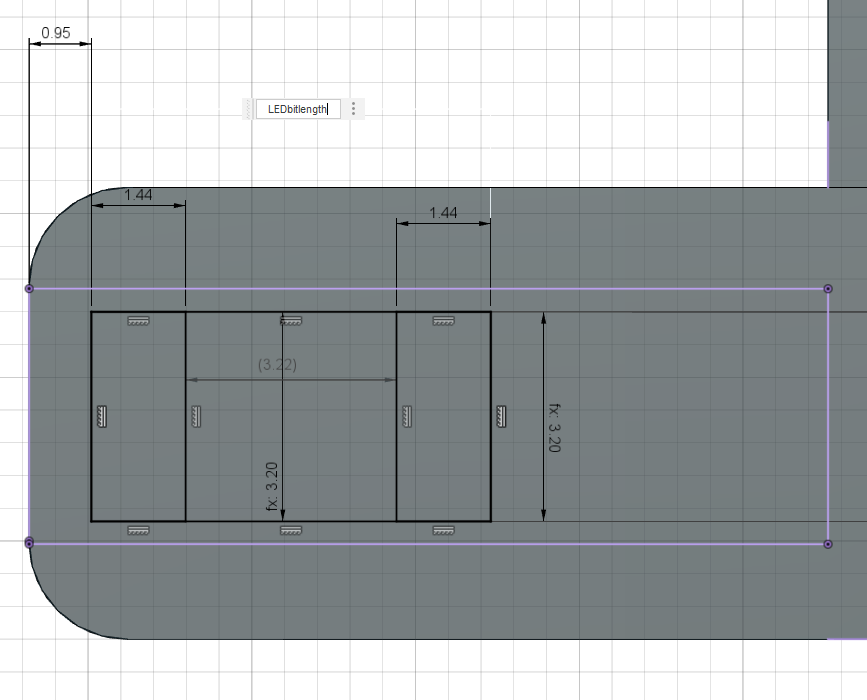Select the 1.44 dimension above the left rectangle

click(x=138, y=195)
